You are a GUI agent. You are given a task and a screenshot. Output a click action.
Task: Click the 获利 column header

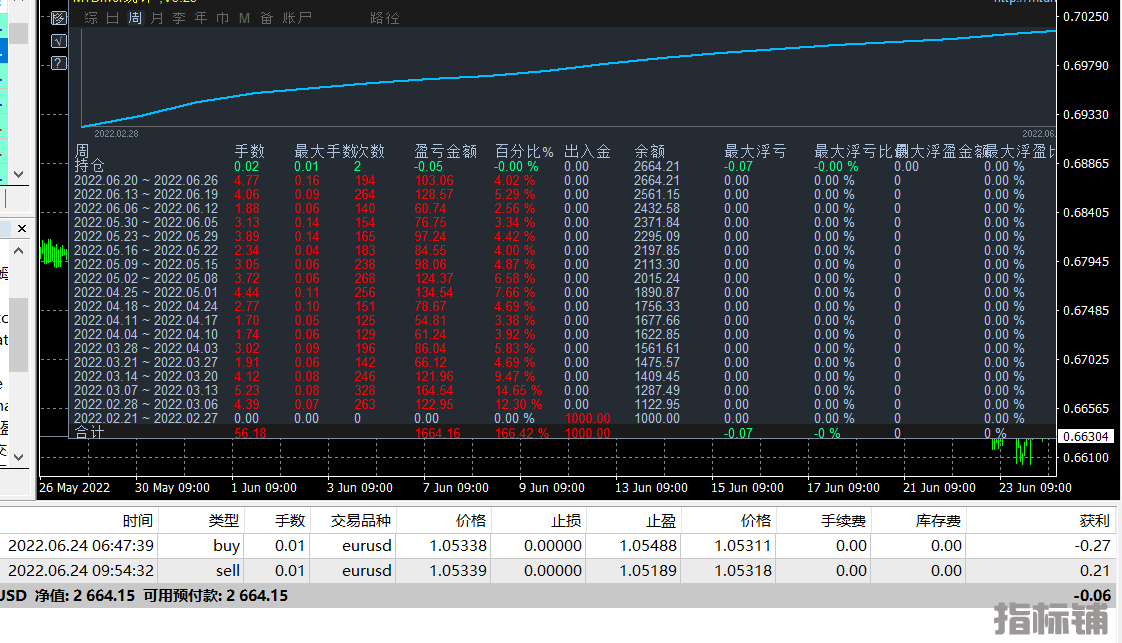[1094, 521]
